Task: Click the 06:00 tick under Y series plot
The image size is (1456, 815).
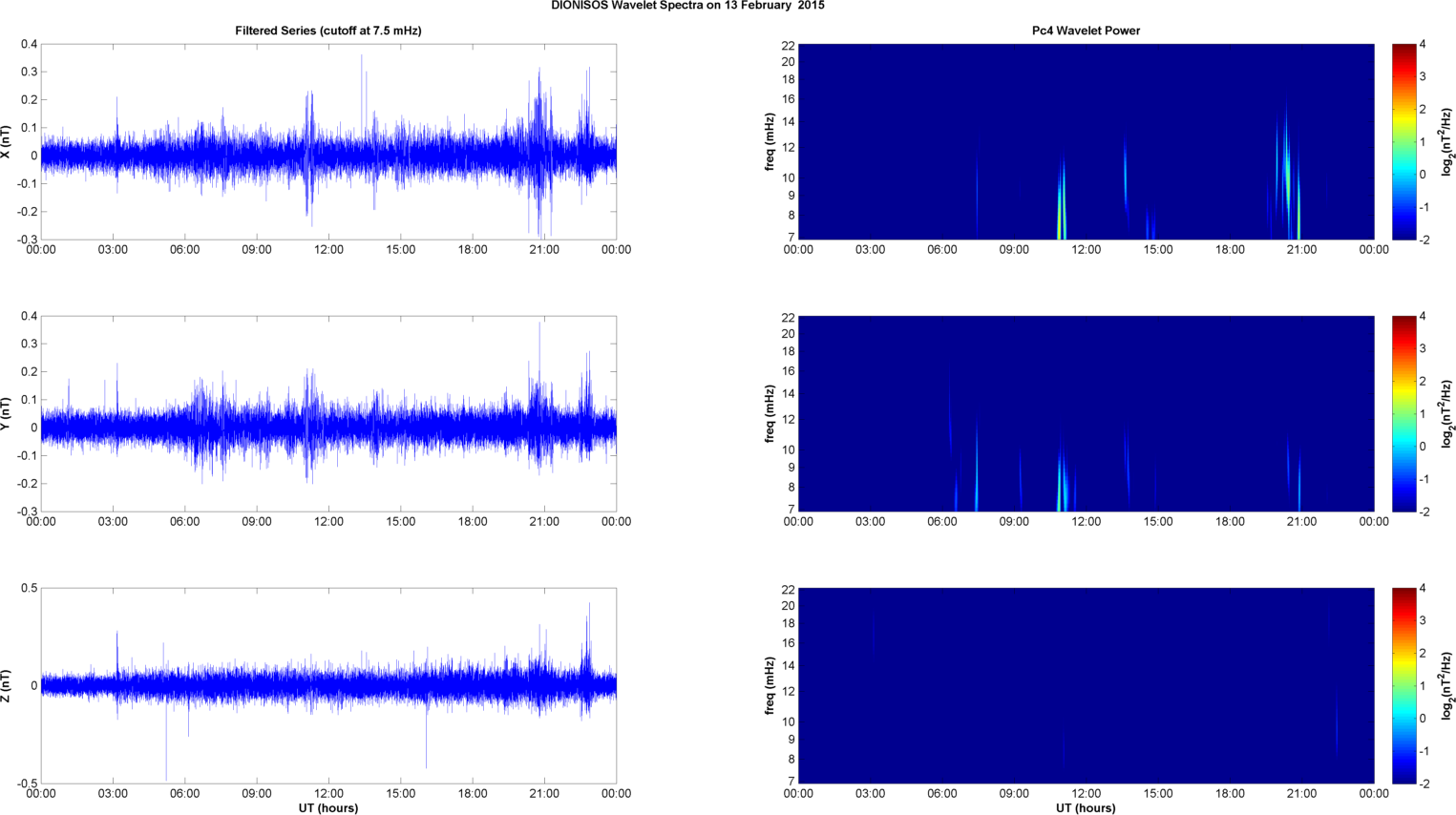Action: (x=185, y=522)
